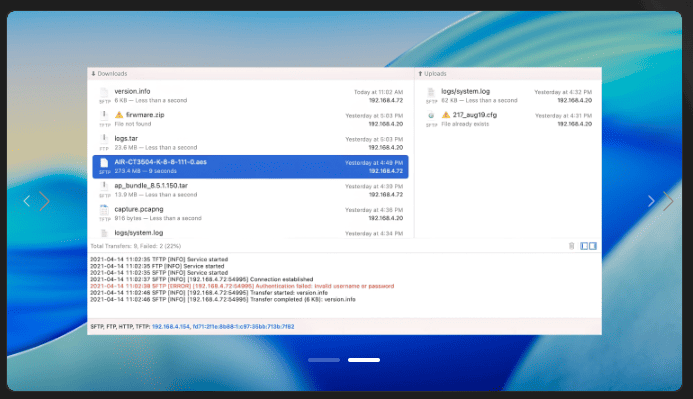Viewport: 693px width, 399px height.
Task: Click the warning triangle beside 217_aug19.cfg
Action: tap(446, 115)
